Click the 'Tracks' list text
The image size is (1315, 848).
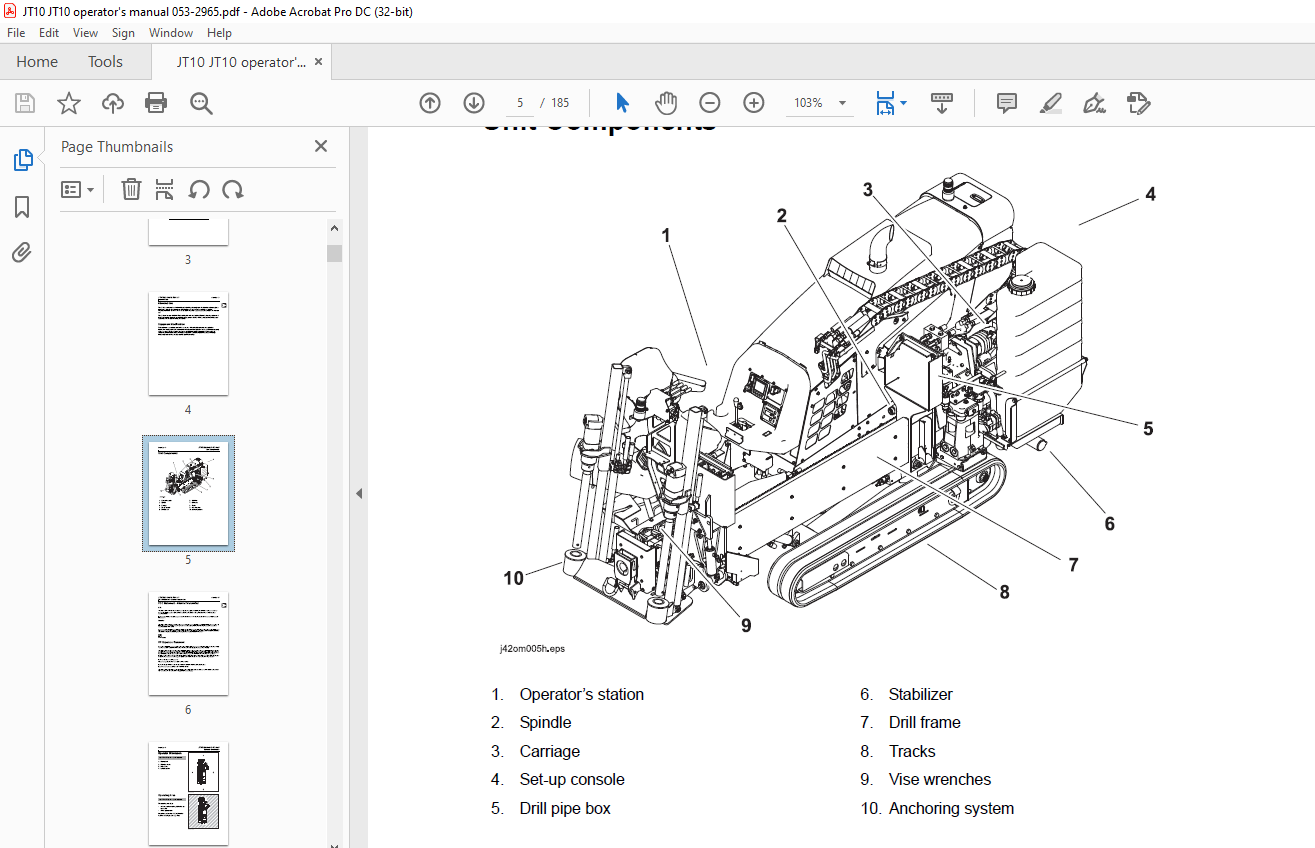912,751
